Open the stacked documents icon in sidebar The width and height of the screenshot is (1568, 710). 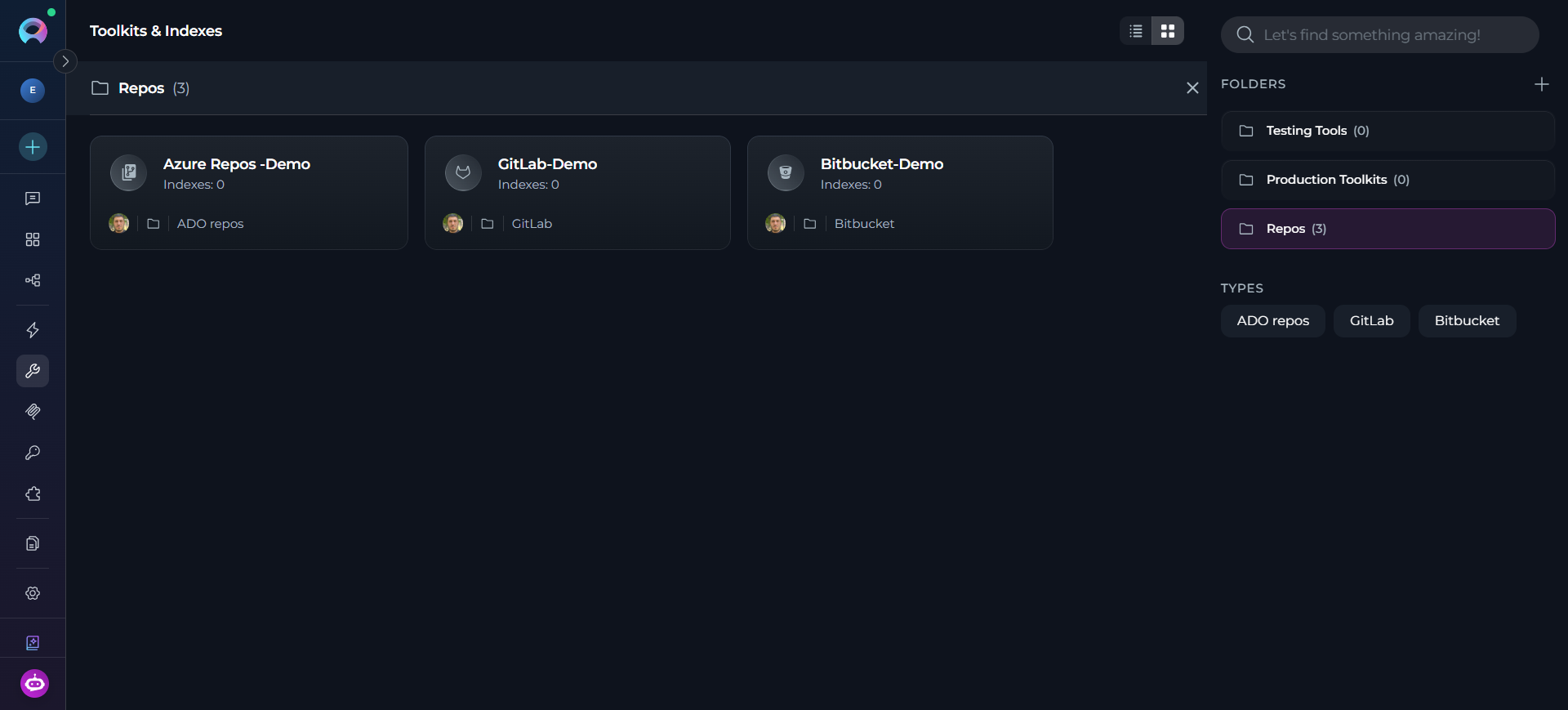(33, 543)
